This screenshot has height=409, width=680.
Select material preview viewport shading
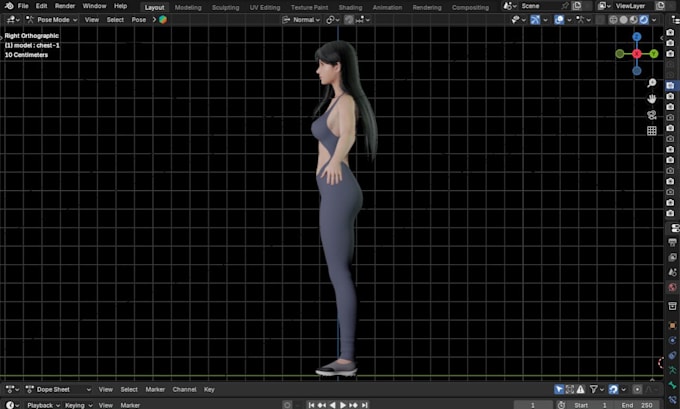(x=634, y=20)
